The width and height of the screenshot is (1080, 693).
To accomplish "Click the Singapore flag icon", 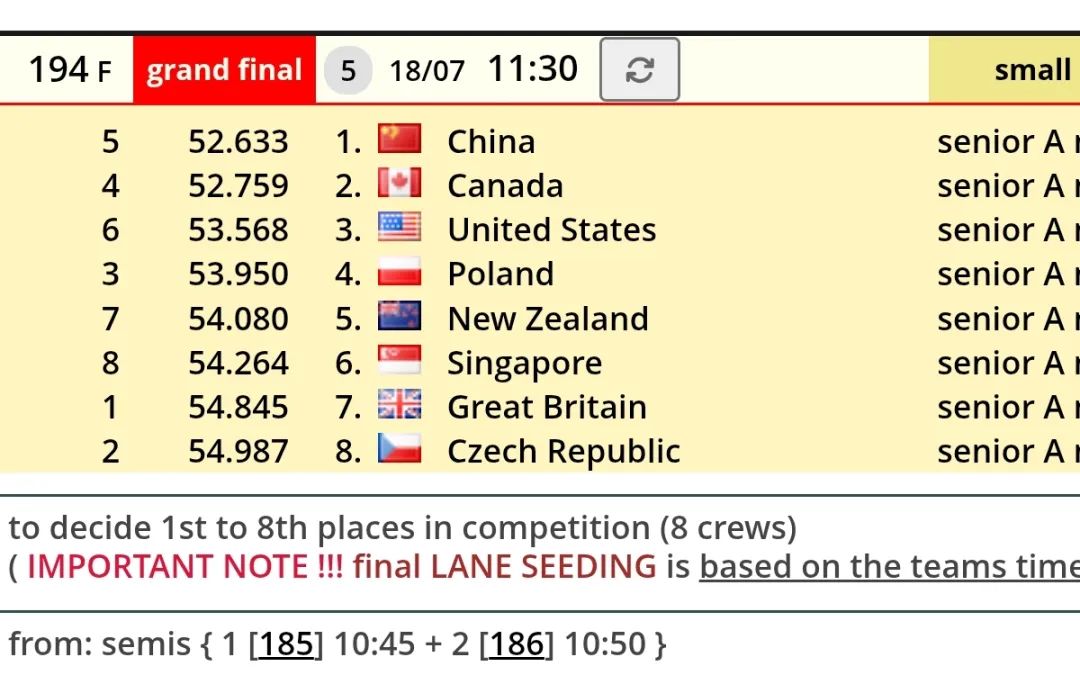I will 399,360.
